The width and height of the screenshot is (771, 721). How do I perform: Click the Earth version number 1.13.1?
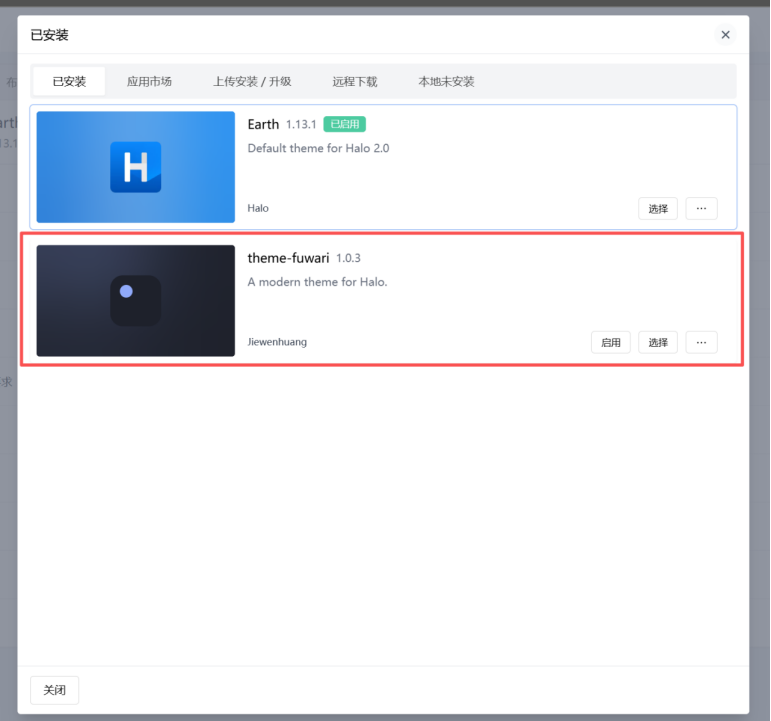tap(301, 125)
